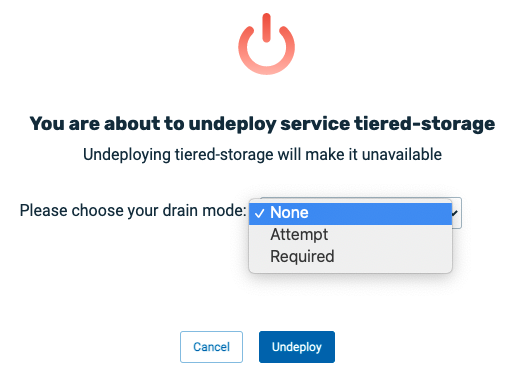
Task: Click the red power icon
Action: click(x=266, y=44)
